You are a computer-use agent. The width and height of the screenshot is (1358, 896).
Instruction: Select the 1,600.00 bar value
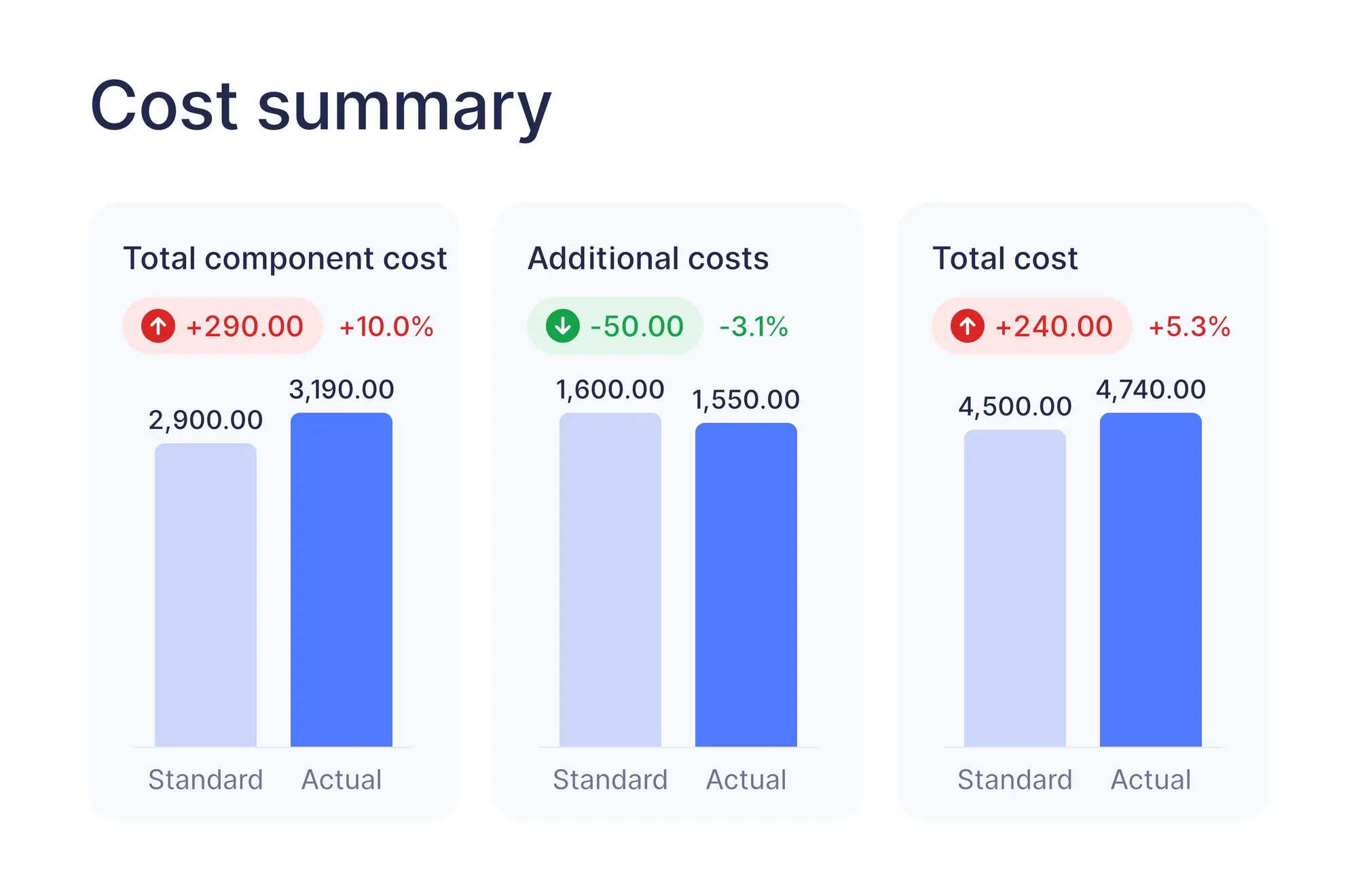610,390
